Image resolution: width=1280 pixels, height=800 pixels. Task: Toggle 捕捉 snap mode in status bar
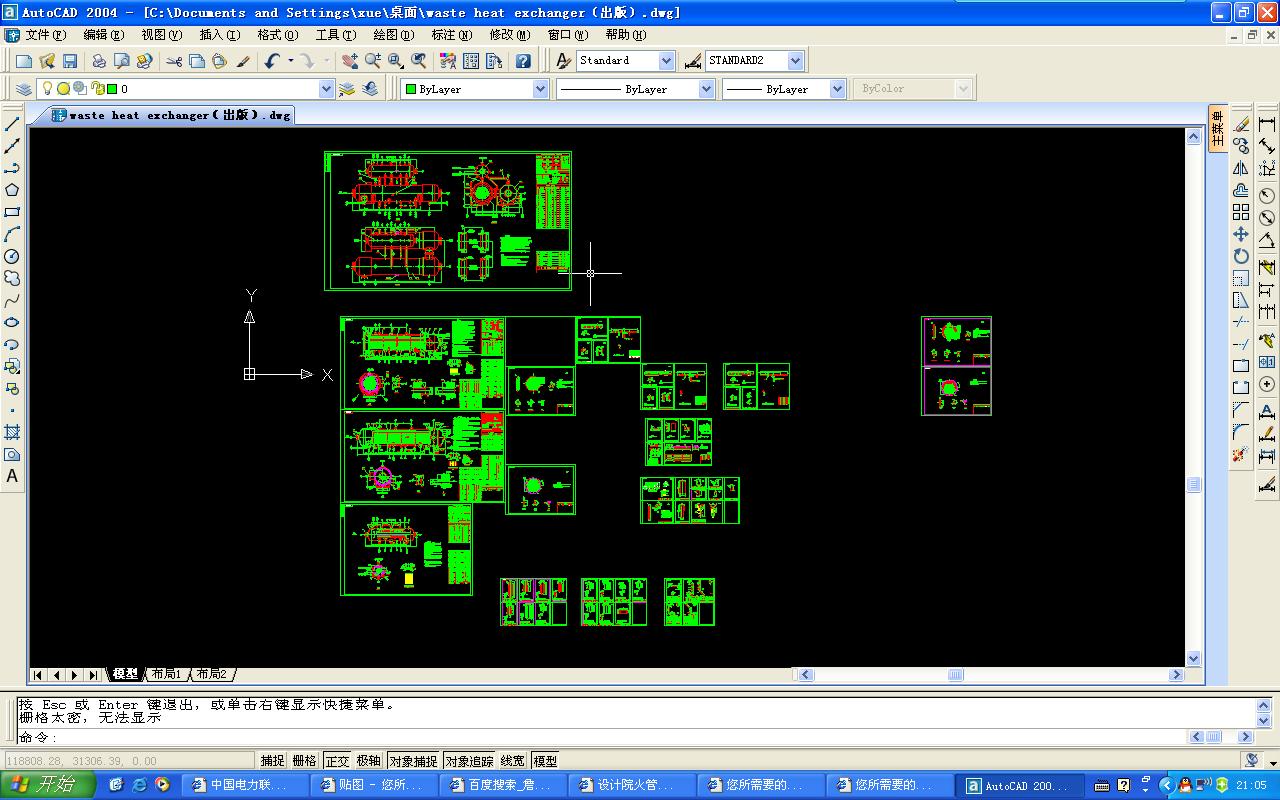pyautogui.click(x=272, y=761)
